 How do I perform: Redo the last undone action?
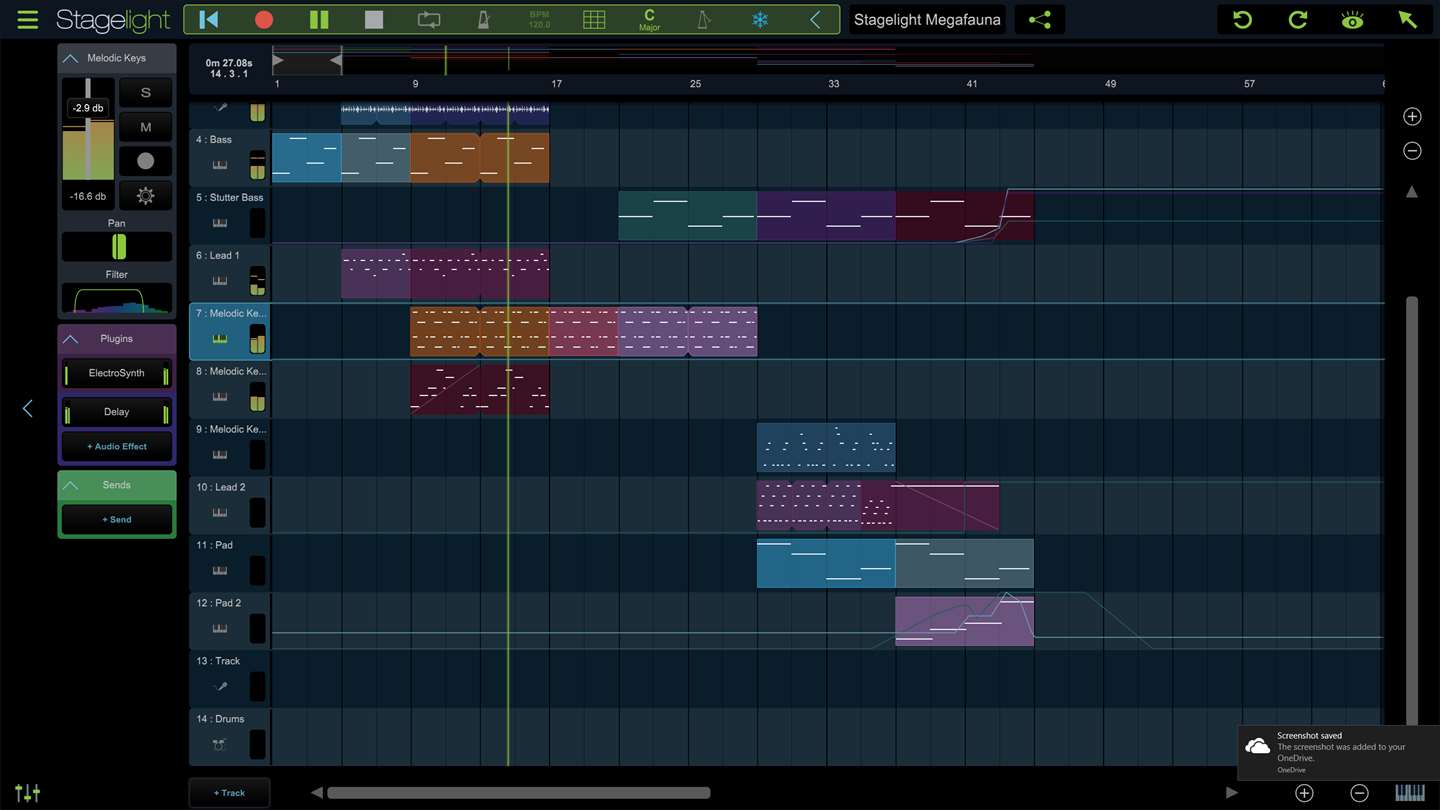pyautogui.click(x=1298, y=20)
